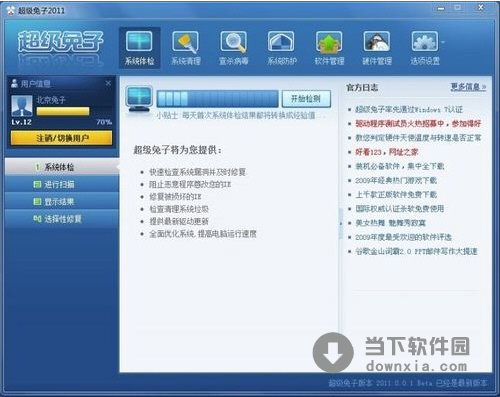The width and height of the screenshot is (500, 397).
Task: Open news about 超级兔子 Windows 7 认证
Action: (x=409, y=109)
